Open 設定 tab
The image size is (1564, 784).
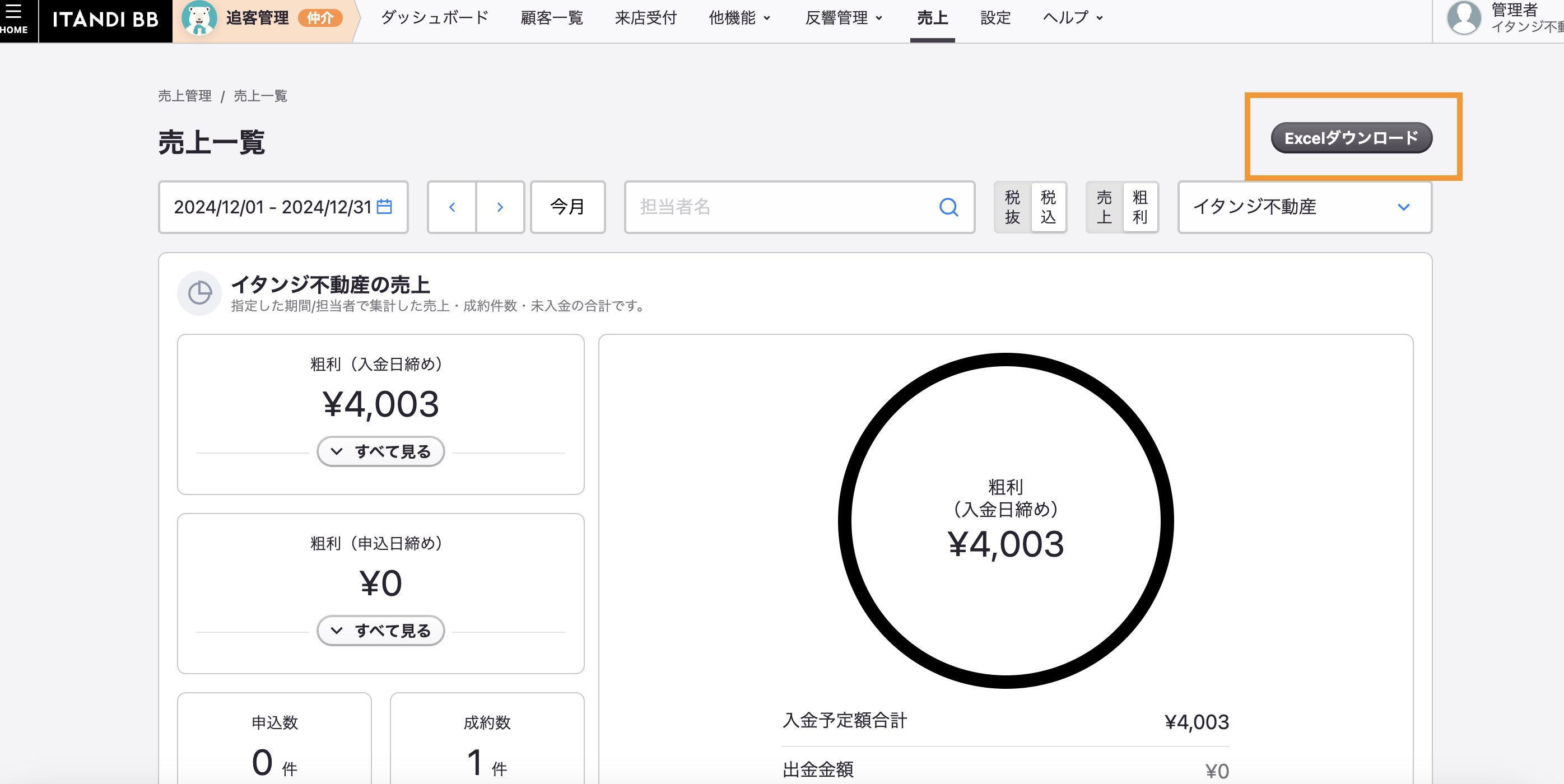click(996, 18)
